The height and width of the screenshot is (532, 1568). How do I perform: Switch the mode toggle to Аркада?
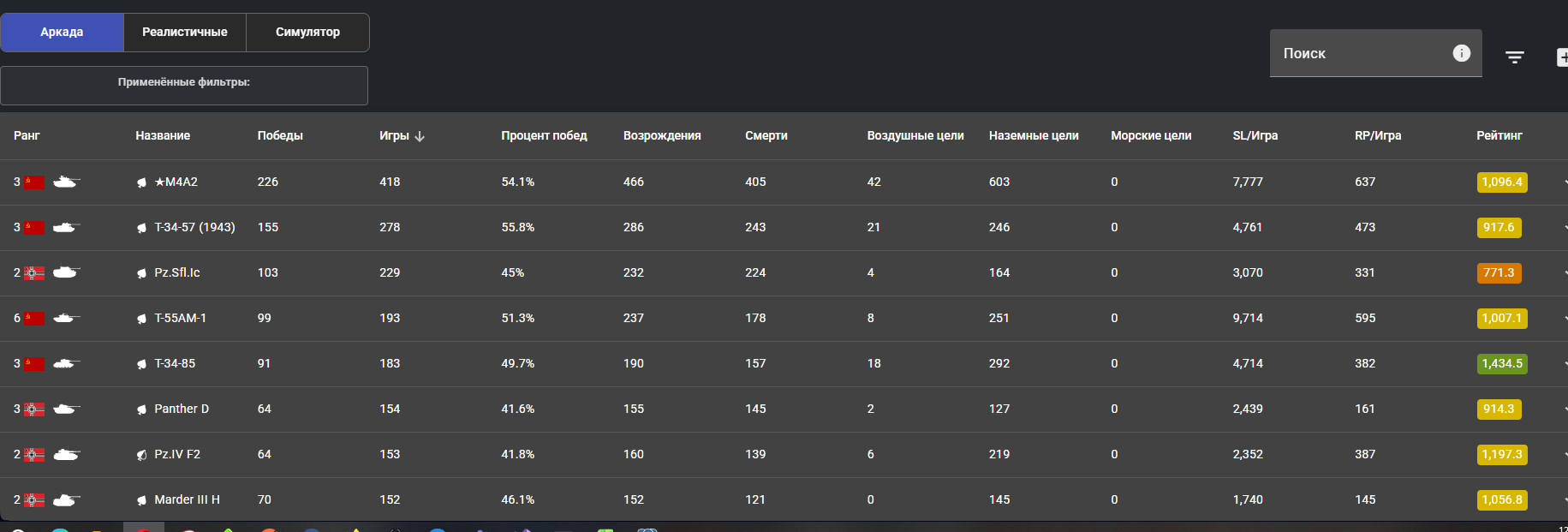pyautogui.click(x=62, y=33)
